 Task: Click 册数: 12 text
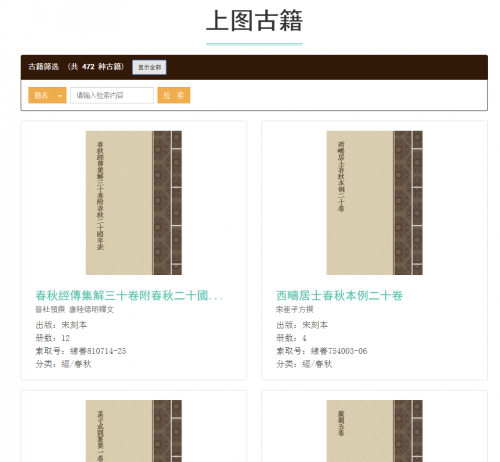tap(53, 338)
